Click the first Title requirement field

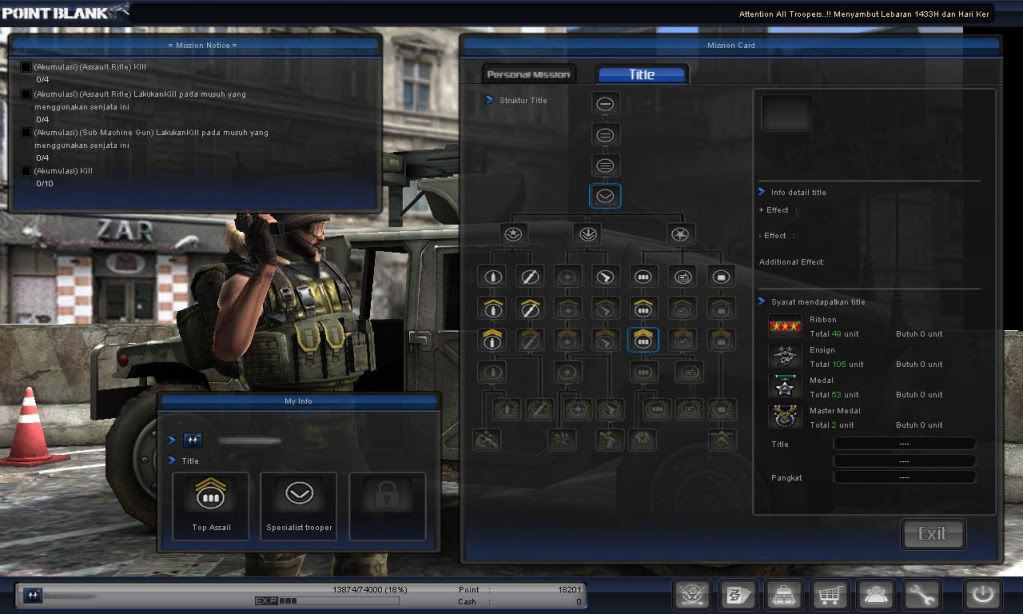tap(904, 444)
